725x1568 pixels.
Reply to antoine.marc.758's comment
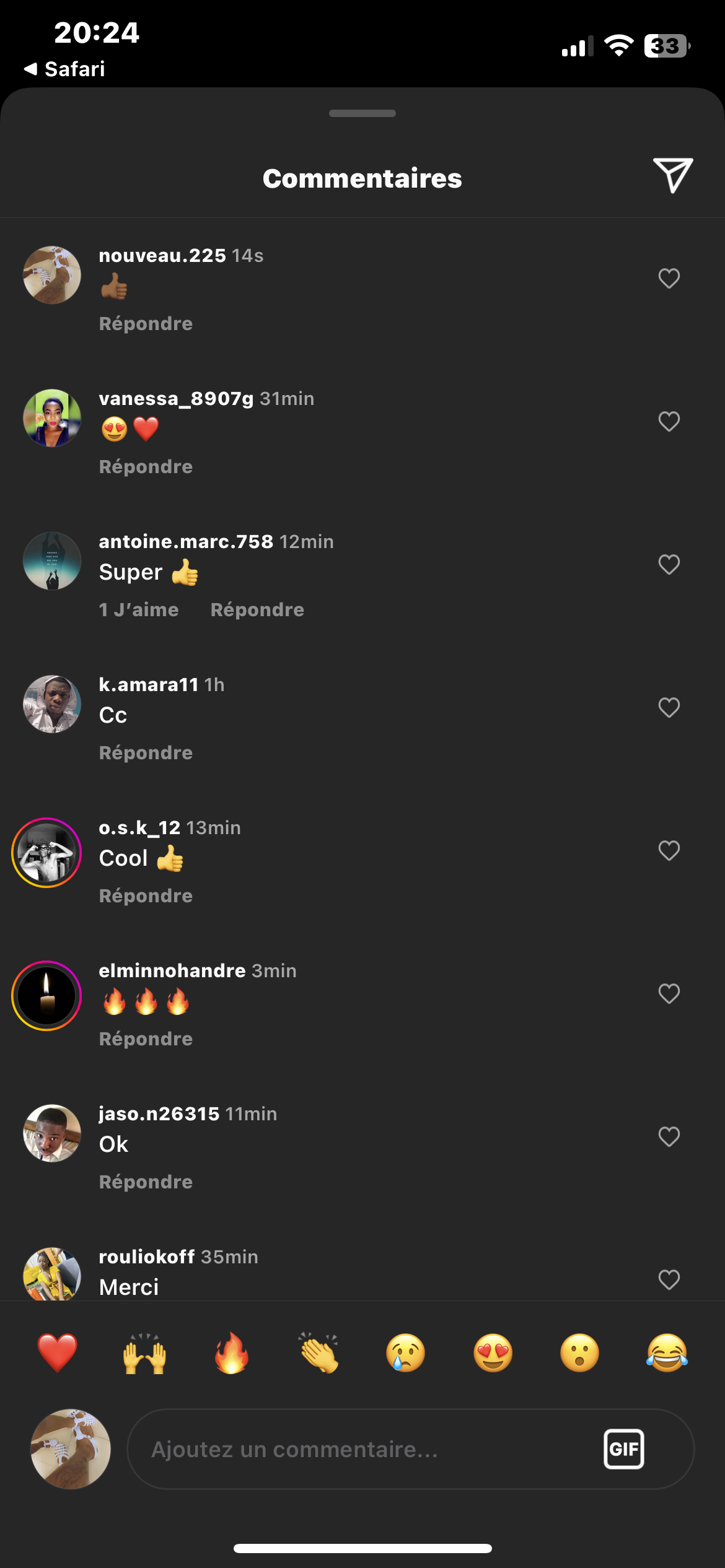[257, 610]
